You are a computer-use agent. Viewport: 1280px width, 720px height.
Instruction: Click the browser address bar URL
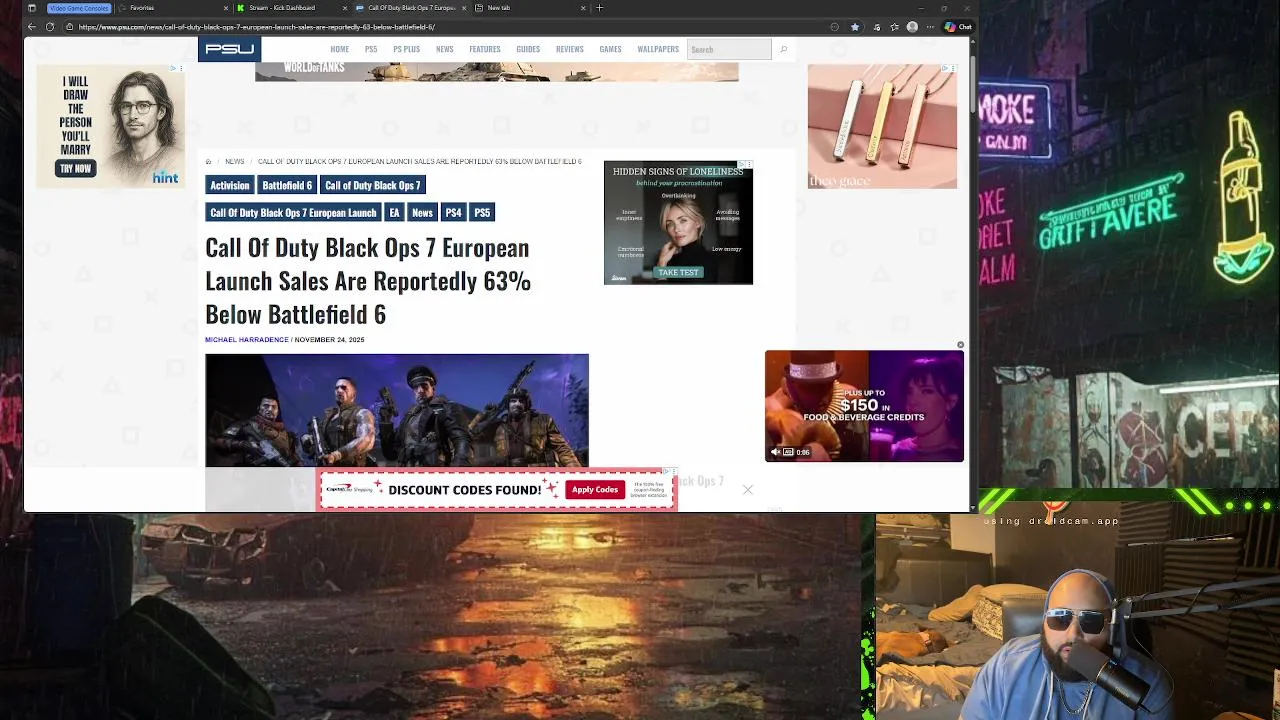tap(256, 27)
